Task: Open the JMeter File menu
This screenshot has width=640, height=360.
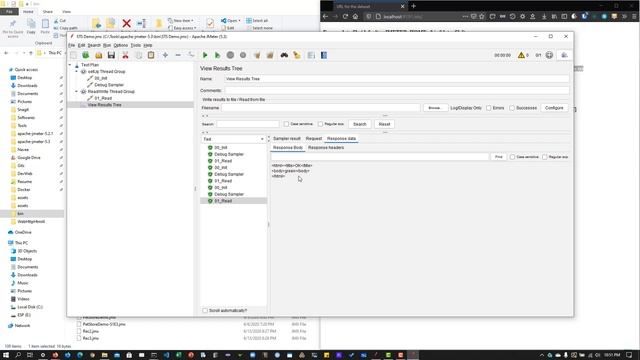Action: pyautogui.click(x=71, y=45)
